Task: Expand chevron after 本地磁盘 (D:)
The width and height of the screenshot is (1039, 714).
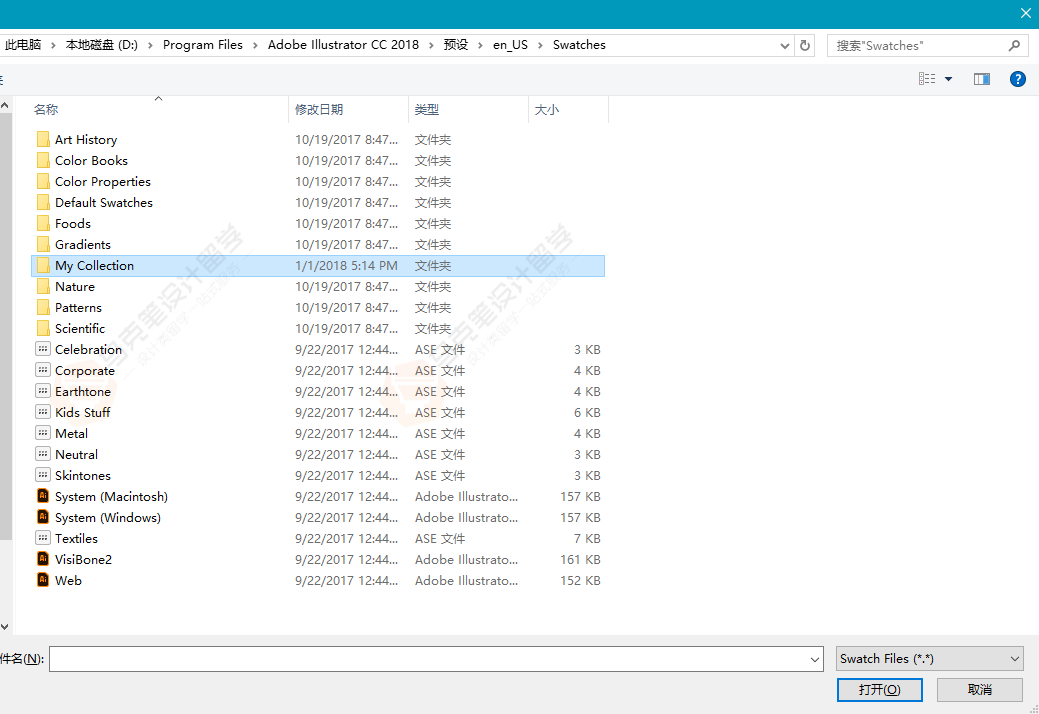Action: pos(150,45)
